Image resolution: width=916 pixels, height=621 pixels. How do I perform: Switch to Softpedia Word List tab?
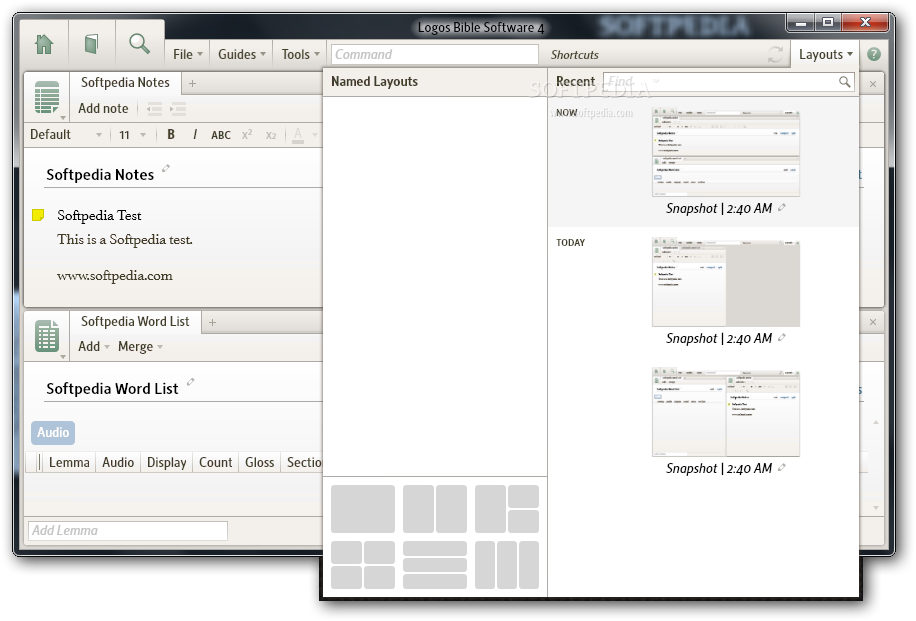[135, 321]
